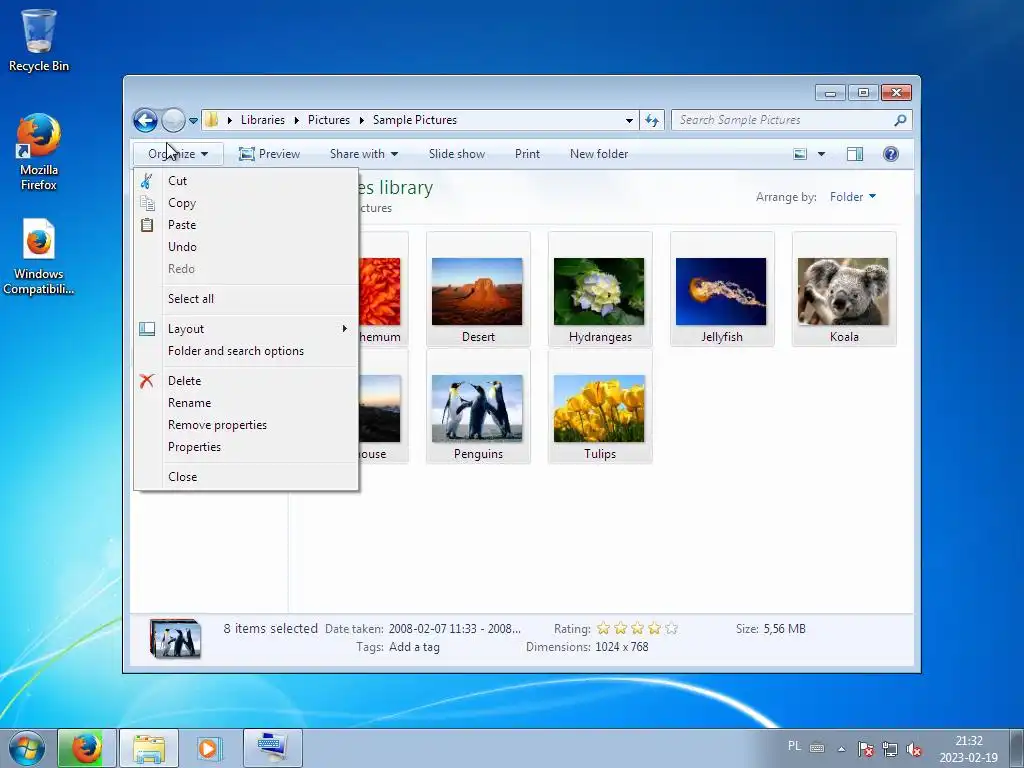Screen dimensions: 1024x768
Task: Click the muted volume tray icon
Action: pyautogui.click(x=914, y=749)
